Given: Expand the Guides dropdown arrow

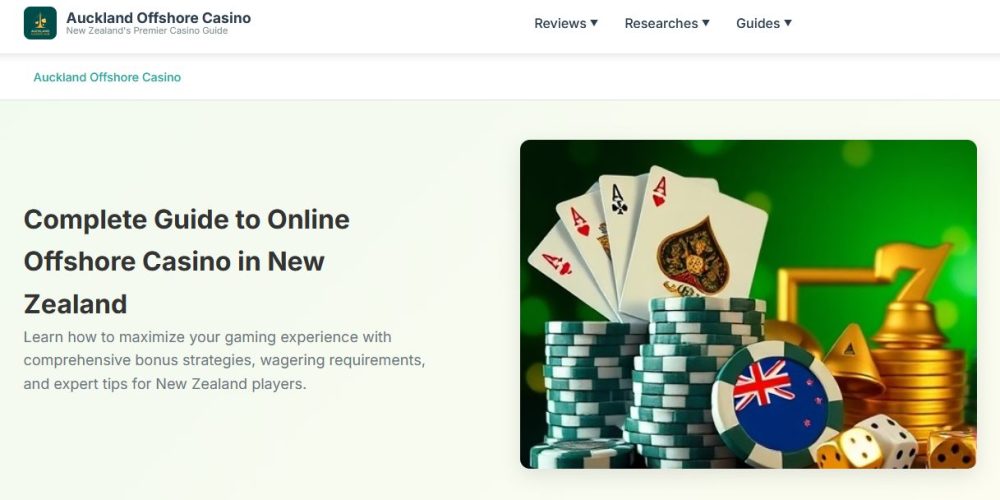Looking at the screenshot, I should click(788, 23).
